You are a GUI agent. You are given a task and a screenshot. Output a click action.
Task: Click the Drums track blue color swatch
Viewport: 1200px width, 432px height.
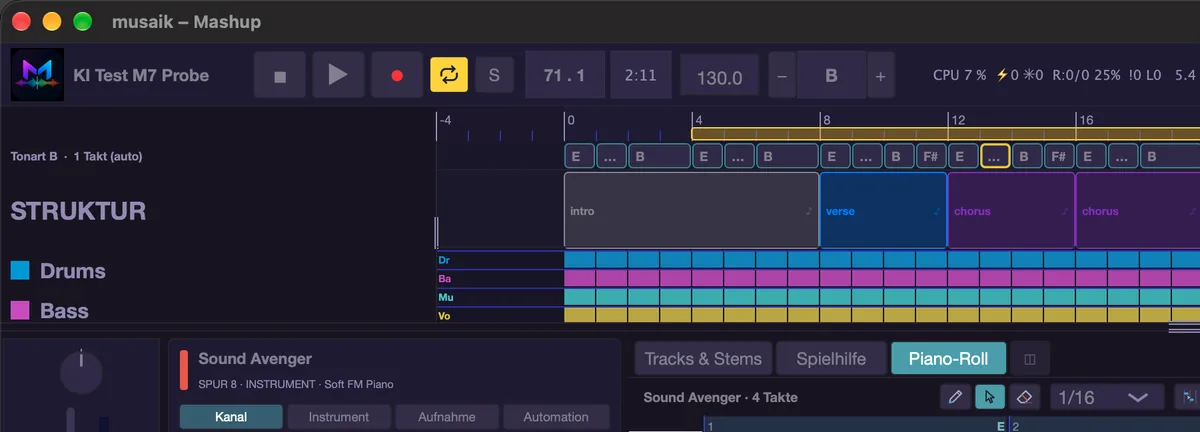(x=20, y=271)
